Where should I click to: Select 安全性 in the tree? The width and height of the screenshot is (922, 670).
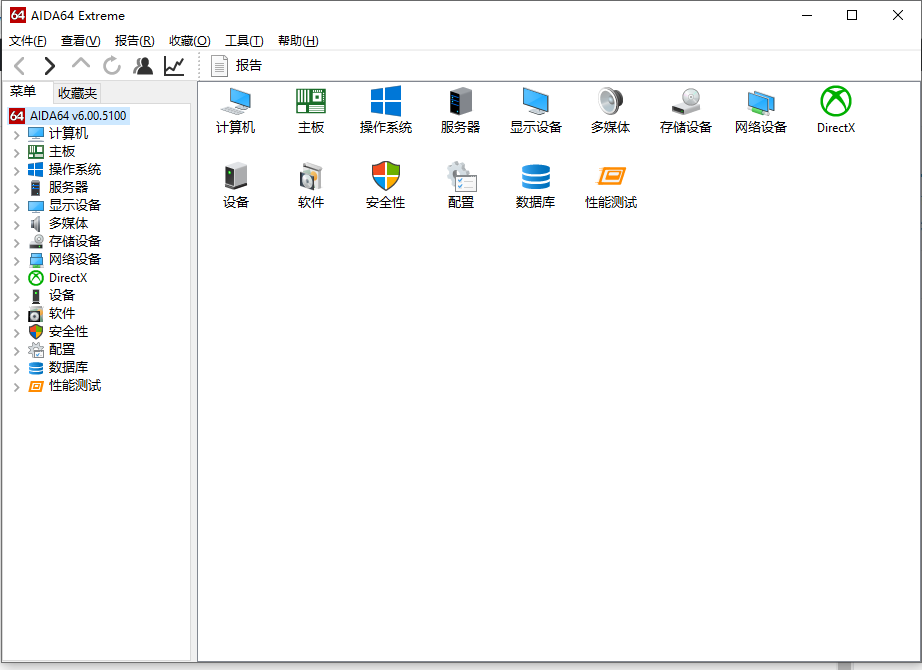(x=68, y=331)
